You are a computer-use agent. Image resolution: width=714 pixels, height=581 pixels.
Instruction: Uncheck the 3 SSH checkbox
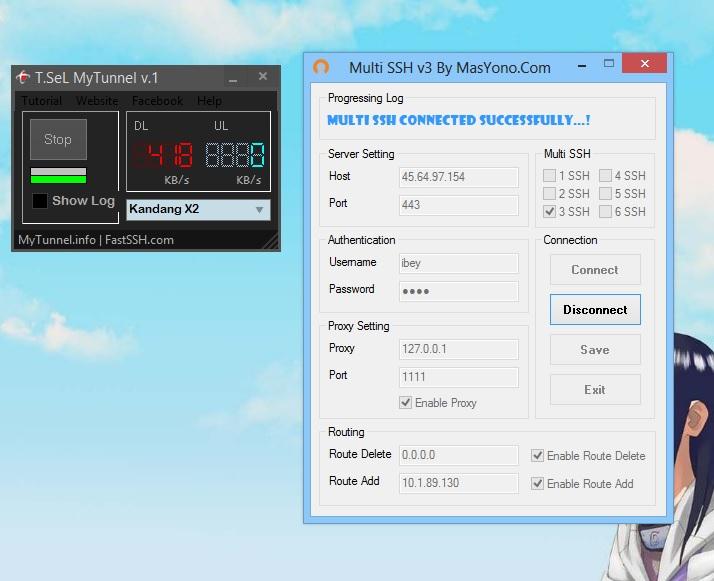550,211
